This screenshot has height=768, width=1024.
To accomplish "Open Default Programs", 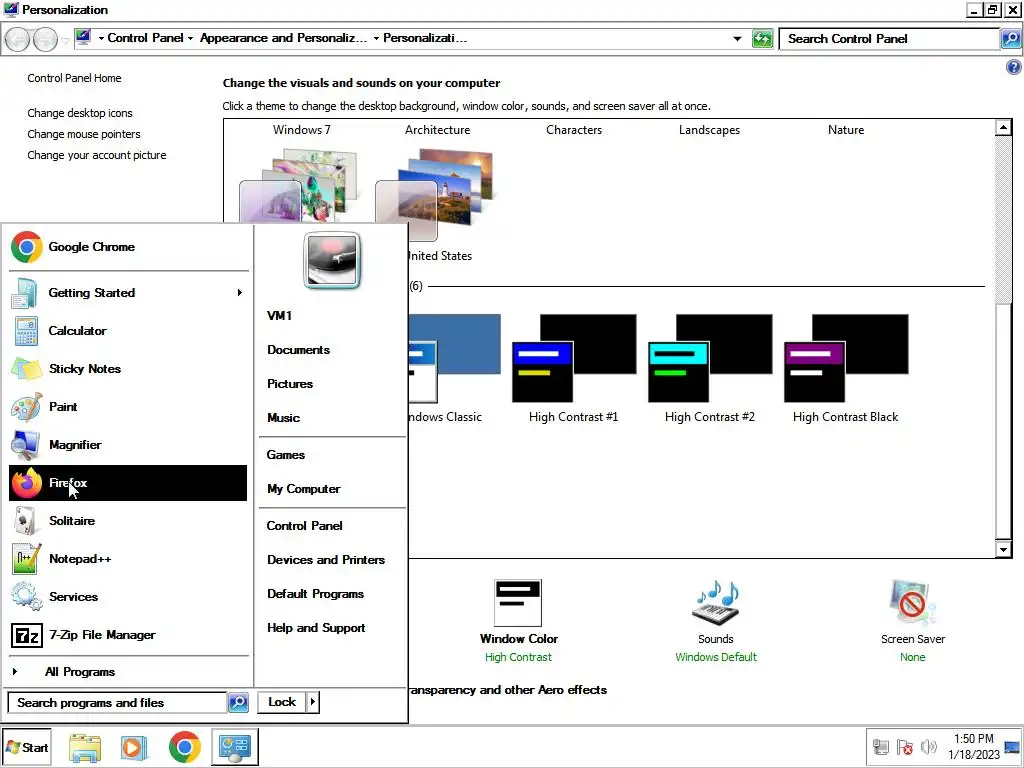I will [315, 594].
